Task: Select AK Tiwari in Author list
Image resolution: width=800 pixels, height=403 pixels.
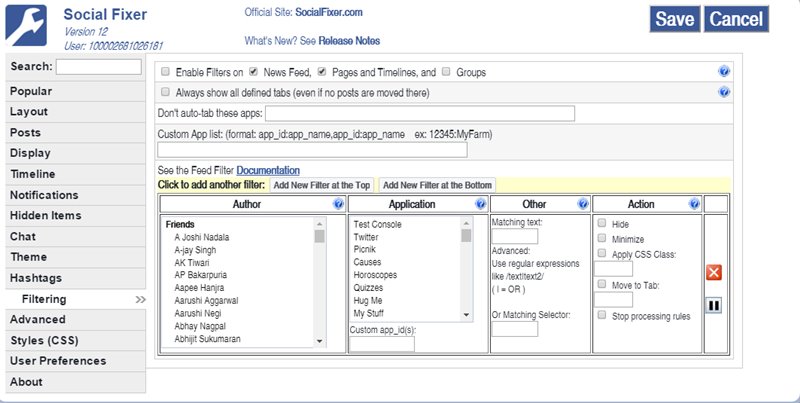Action: [192, 263]
